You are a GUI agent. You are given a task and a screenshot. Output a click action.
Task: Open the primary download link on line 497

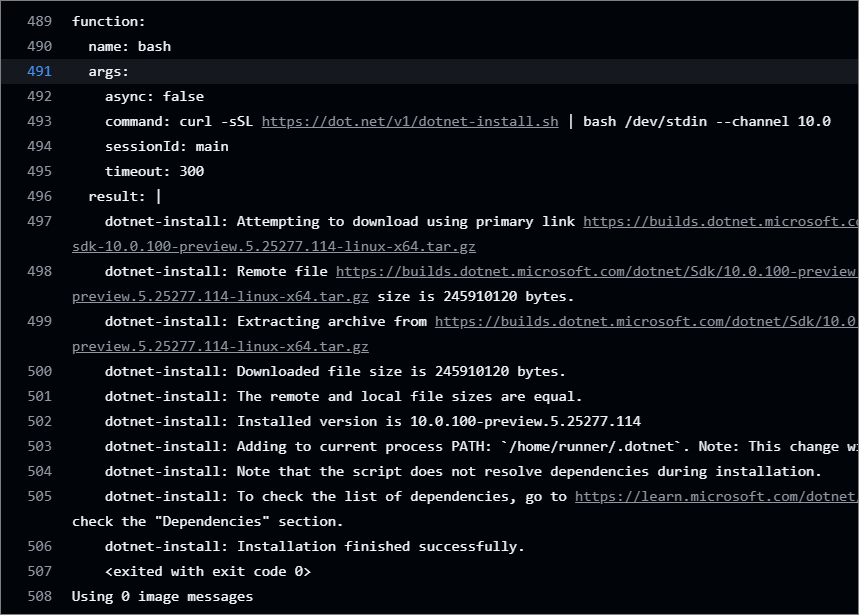(721, 221)
